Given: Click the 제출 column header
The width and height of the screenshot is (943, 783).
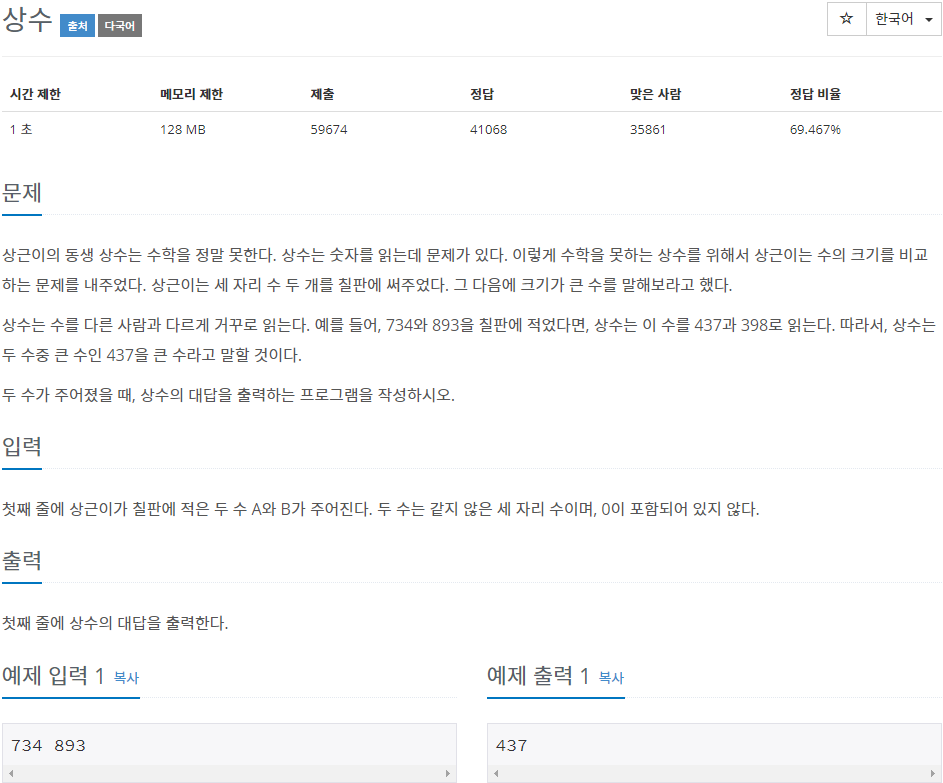Looking at the screenshot, I should pos(322,94).
